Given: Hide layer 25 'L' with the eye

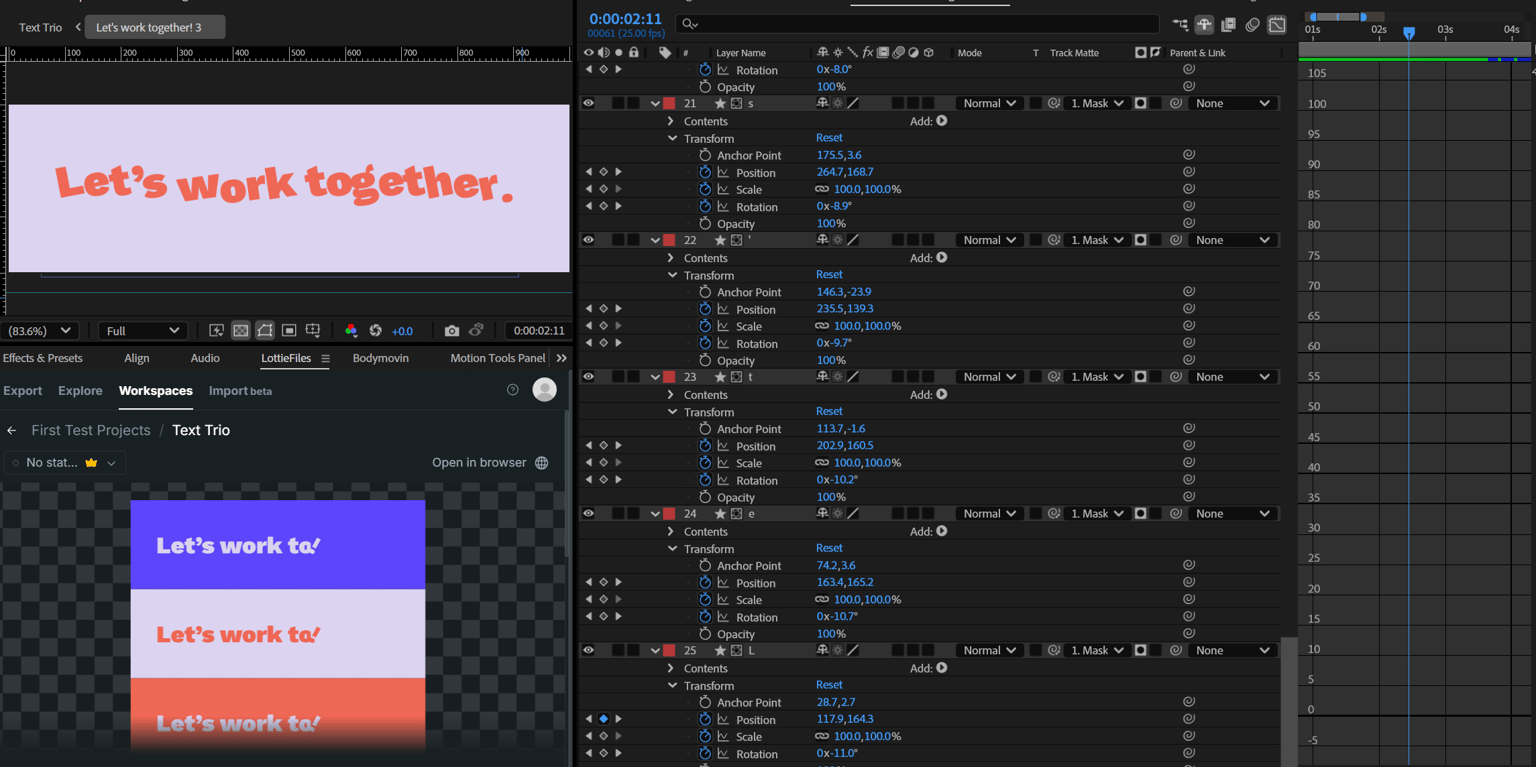Looking at the screenshot, I should [x=588, y=651].
